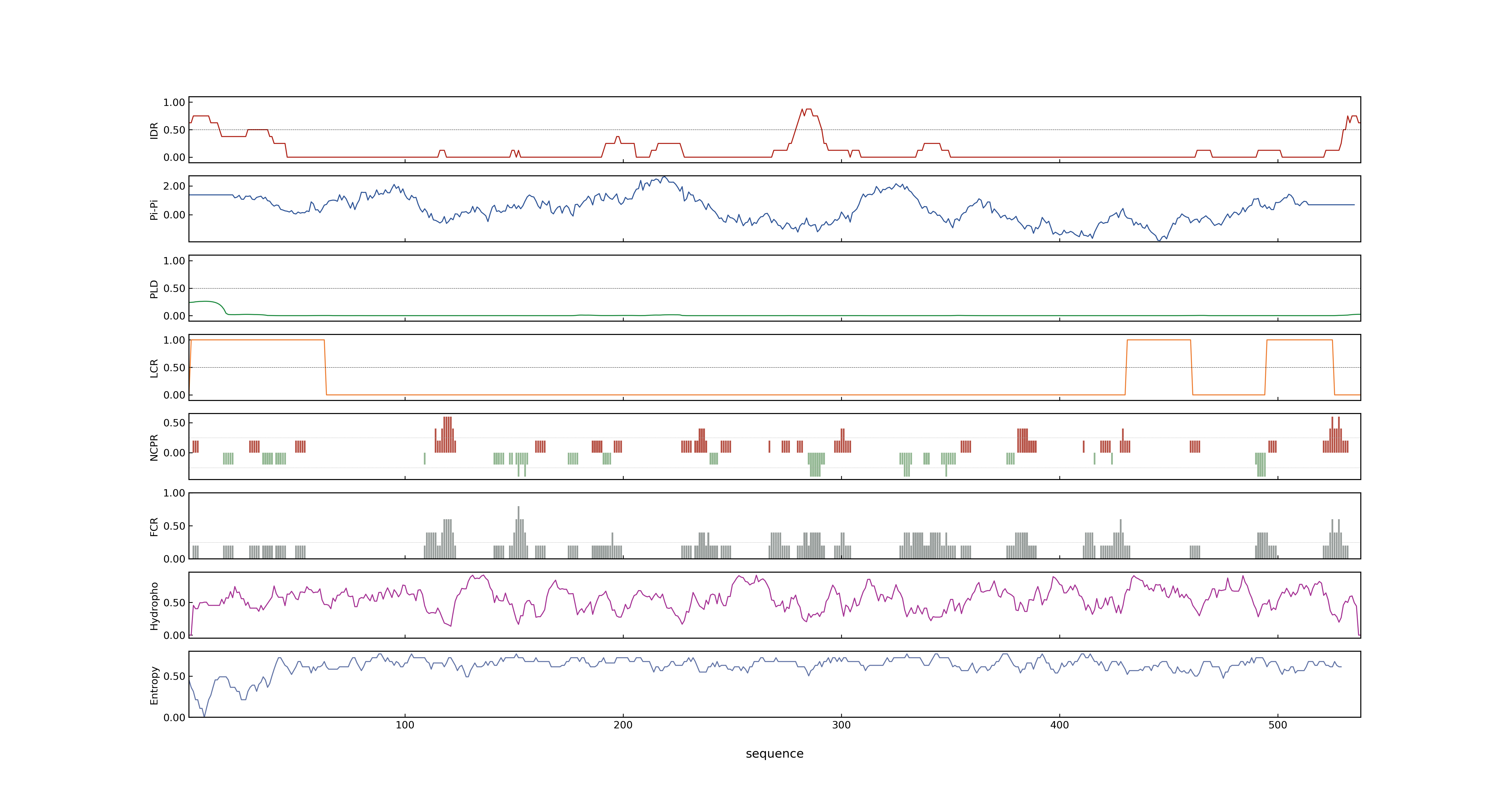Click the 0.50 tick on IDR axis
1512x806 pixels.
(174, 130)
